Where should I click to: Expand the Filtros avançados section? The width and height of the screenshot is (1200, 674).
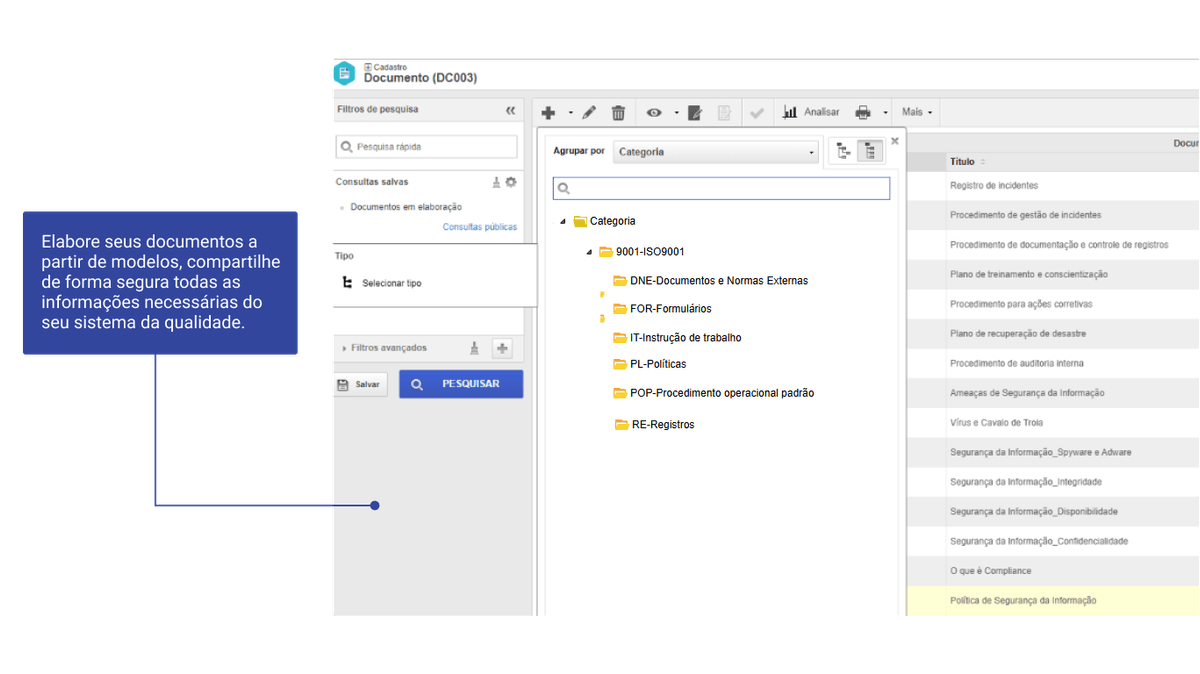344,348
